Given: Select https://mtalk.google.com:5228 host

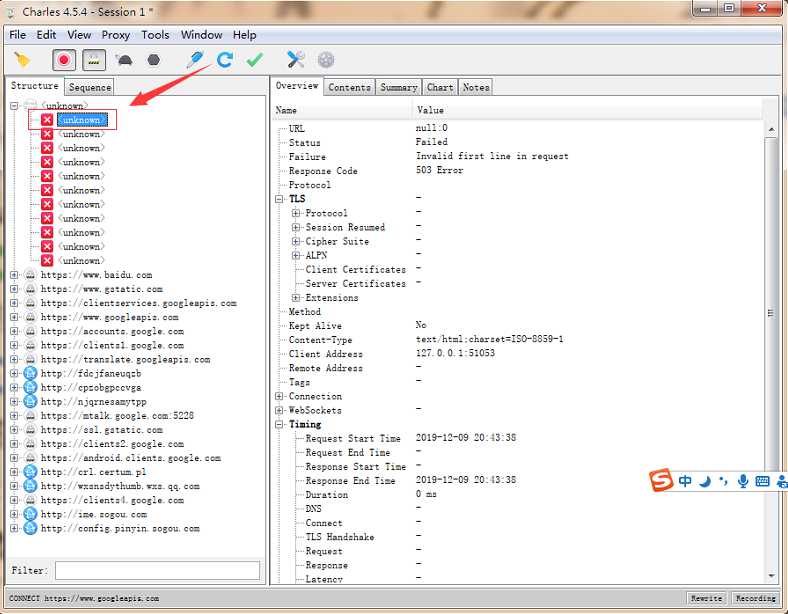Looking at the screenshot, I should pos(117,416).
